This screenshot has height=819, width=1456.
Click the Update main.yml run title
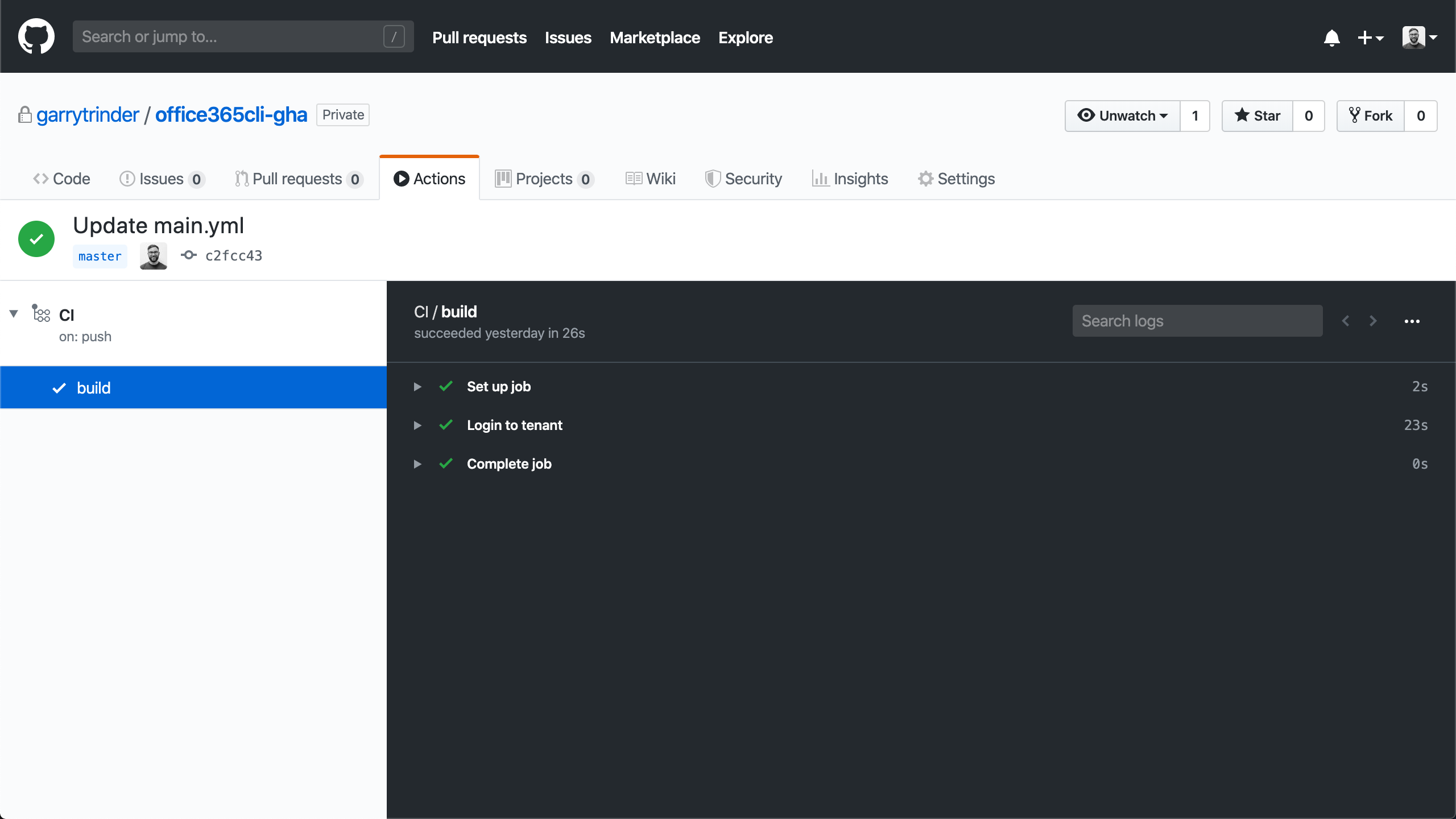tap(158, 226)
